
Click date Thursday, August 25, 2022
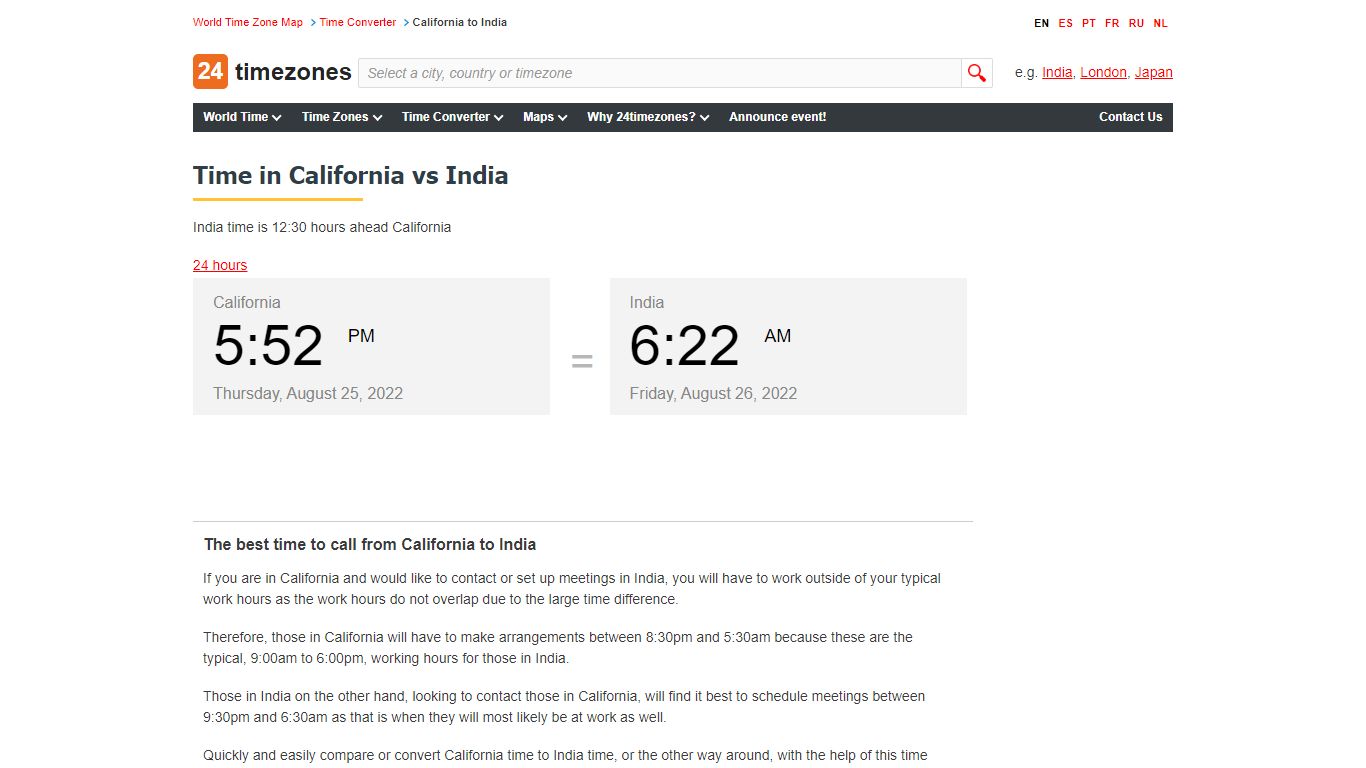click(308, 393)
